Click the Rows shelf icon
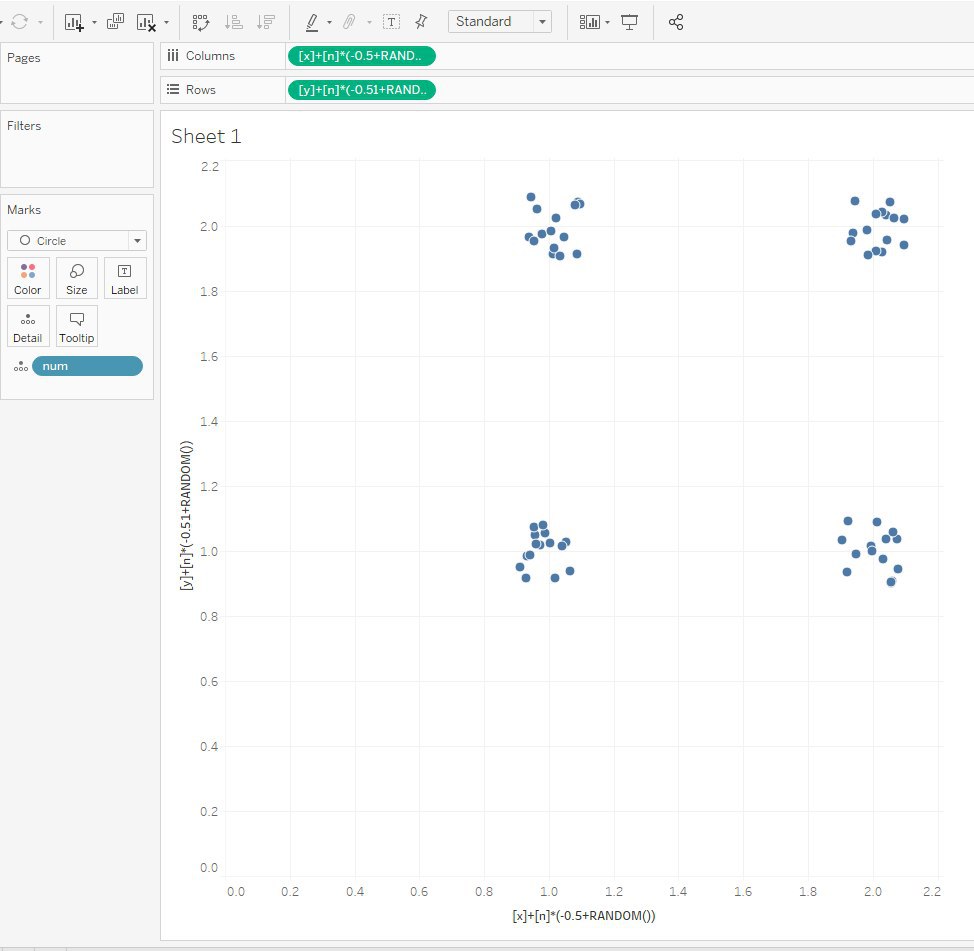This screenshot has width=974, height=951. click(x=173, y=89)
